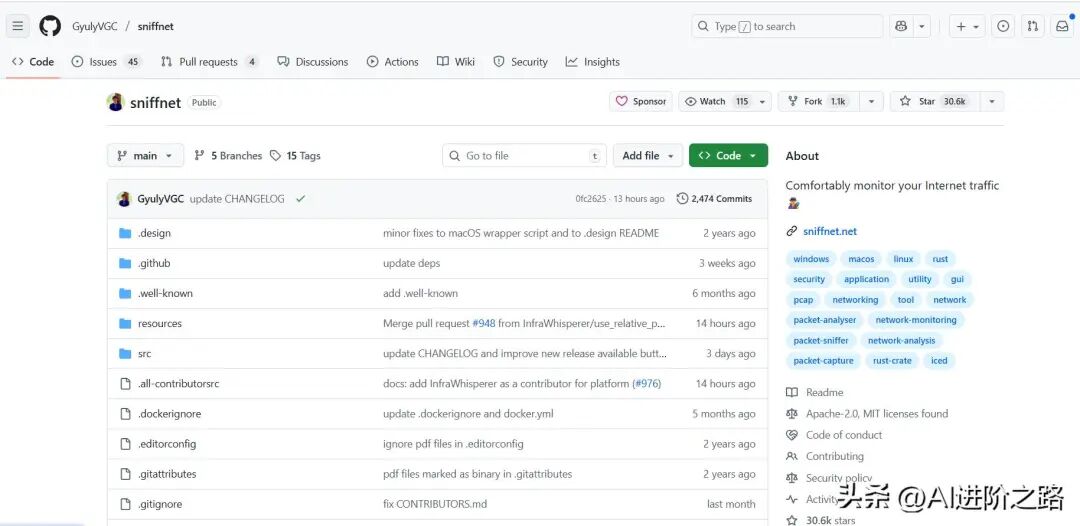
Task: Open the Copilot icon button
Action: pos(901,26)
